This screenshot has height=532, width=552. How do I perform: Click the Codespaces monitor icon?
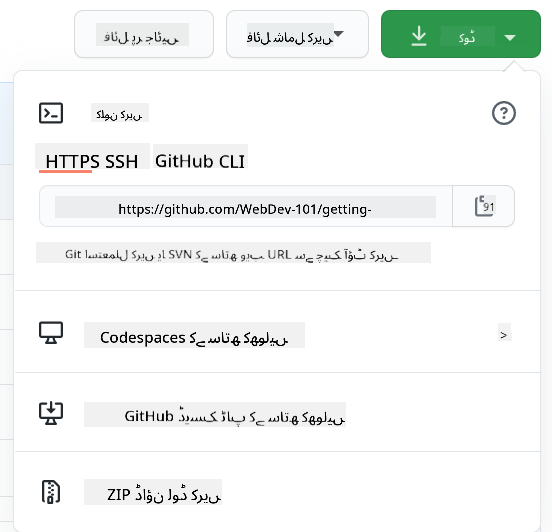pyautogui.click(x=51, y=332)
